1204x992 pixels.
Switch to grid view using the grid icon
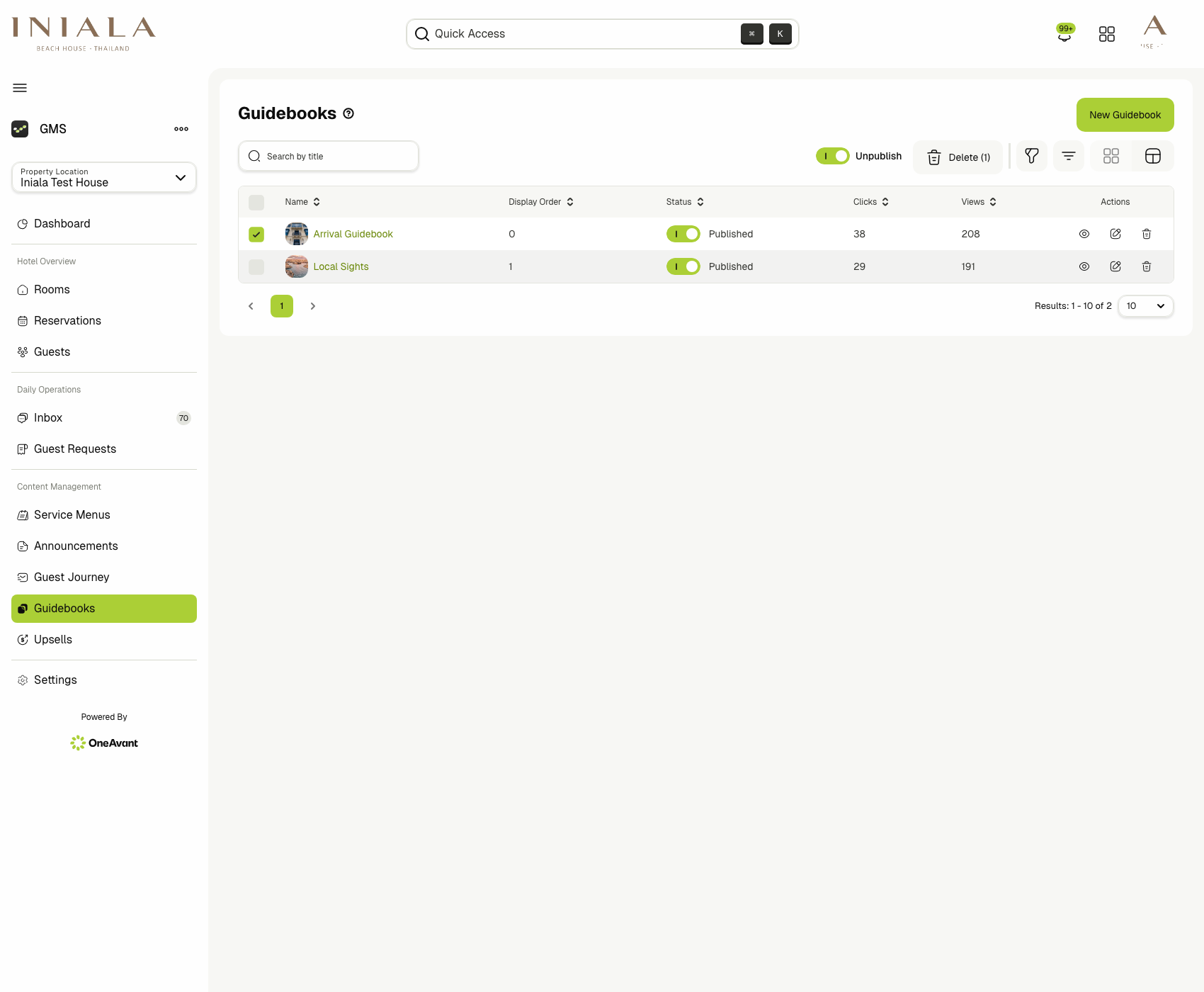tap(1111, 156)
